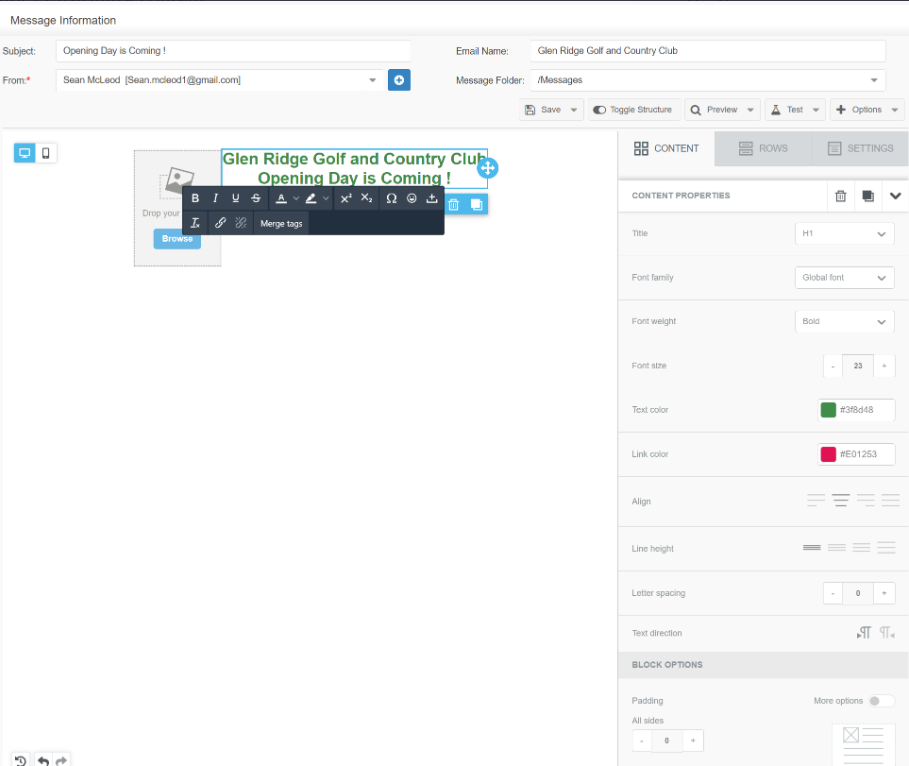Image resolution: width=909 pixels, height=766 pixels.
Task: Increase letter spacing with plus
Action: tap(884, 593)
